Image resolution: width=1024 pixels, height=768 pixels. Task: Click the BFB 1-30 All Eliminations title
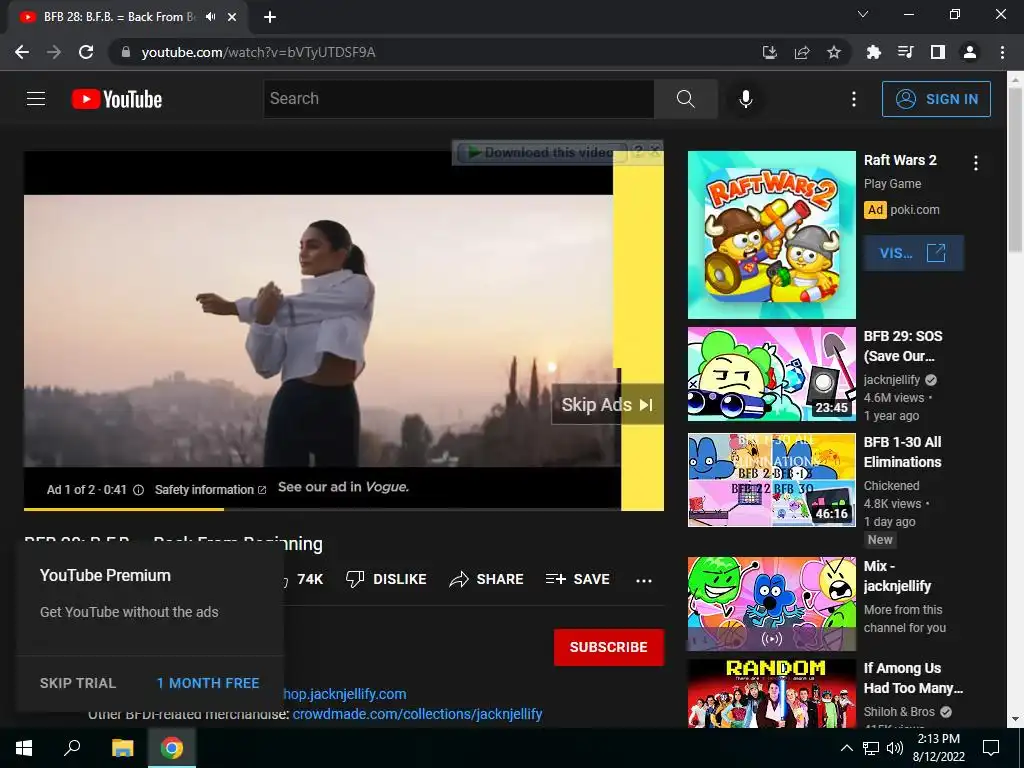(903, 452)
